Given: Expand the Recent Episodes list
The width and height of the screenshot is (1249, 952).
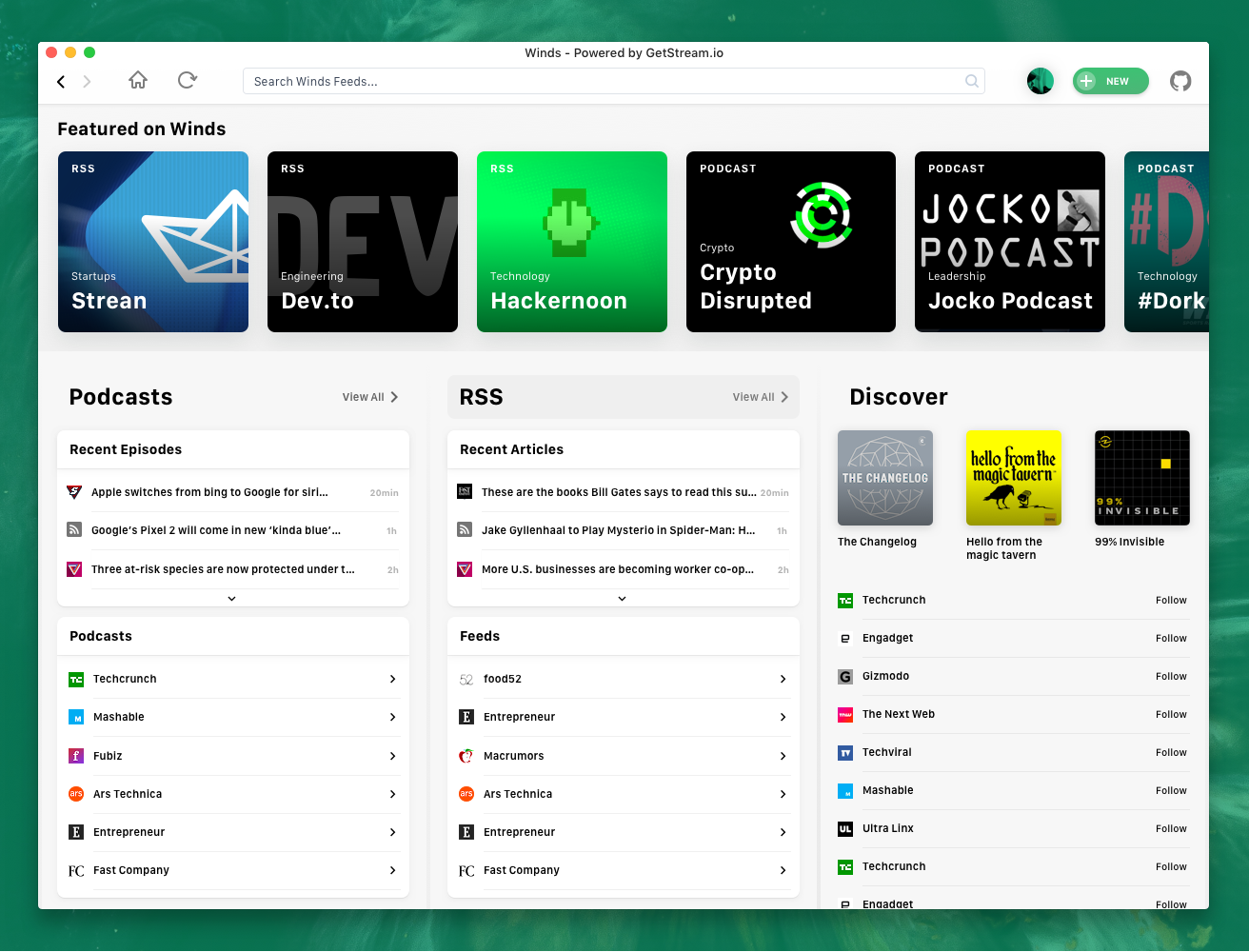Looking at the screenshot, I should click(x=232, y=599).
